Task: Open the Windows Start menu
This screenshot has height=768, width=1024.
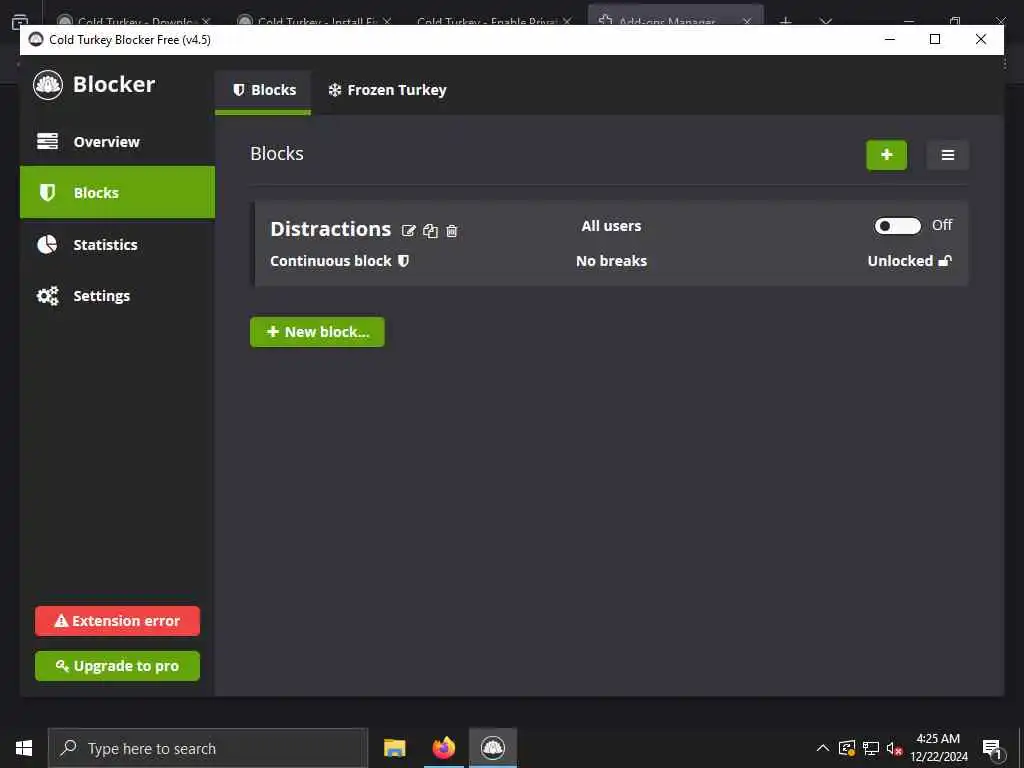Action: click(x=24, y=748)
